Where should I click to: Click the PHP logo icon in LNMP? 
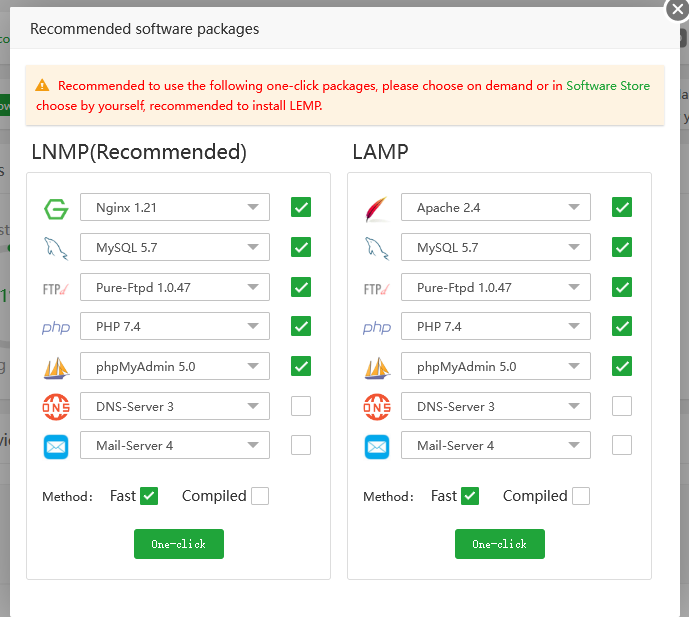tap(56, 327)
